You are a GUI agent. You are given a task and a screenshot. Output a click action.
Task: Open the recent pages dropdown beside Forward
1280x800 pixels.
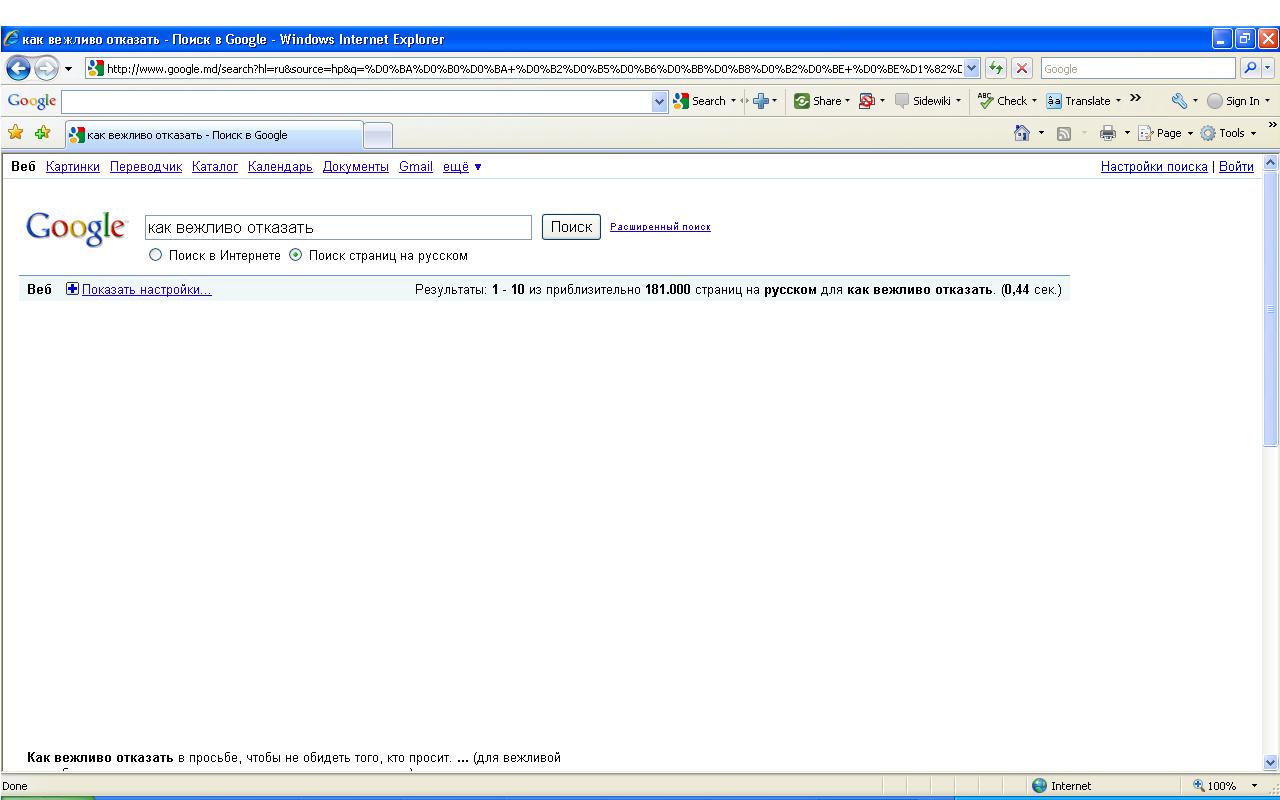[68, 69]
